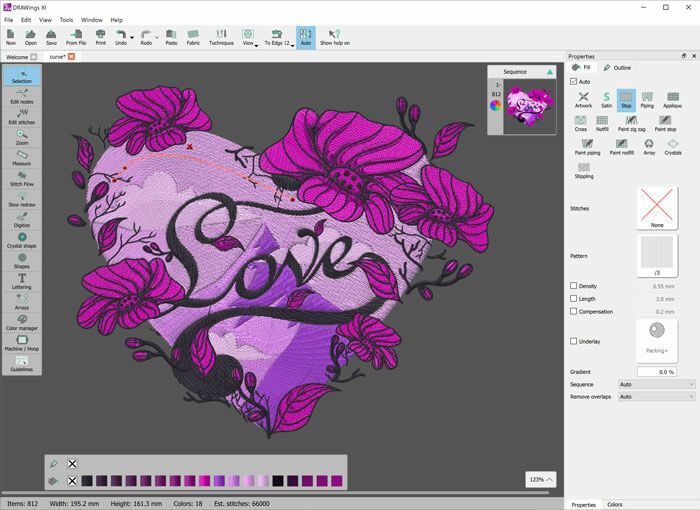Viewport: 700px width, 510px height.
Task: Click Show help on icon
Action: [x=335, y=38]
